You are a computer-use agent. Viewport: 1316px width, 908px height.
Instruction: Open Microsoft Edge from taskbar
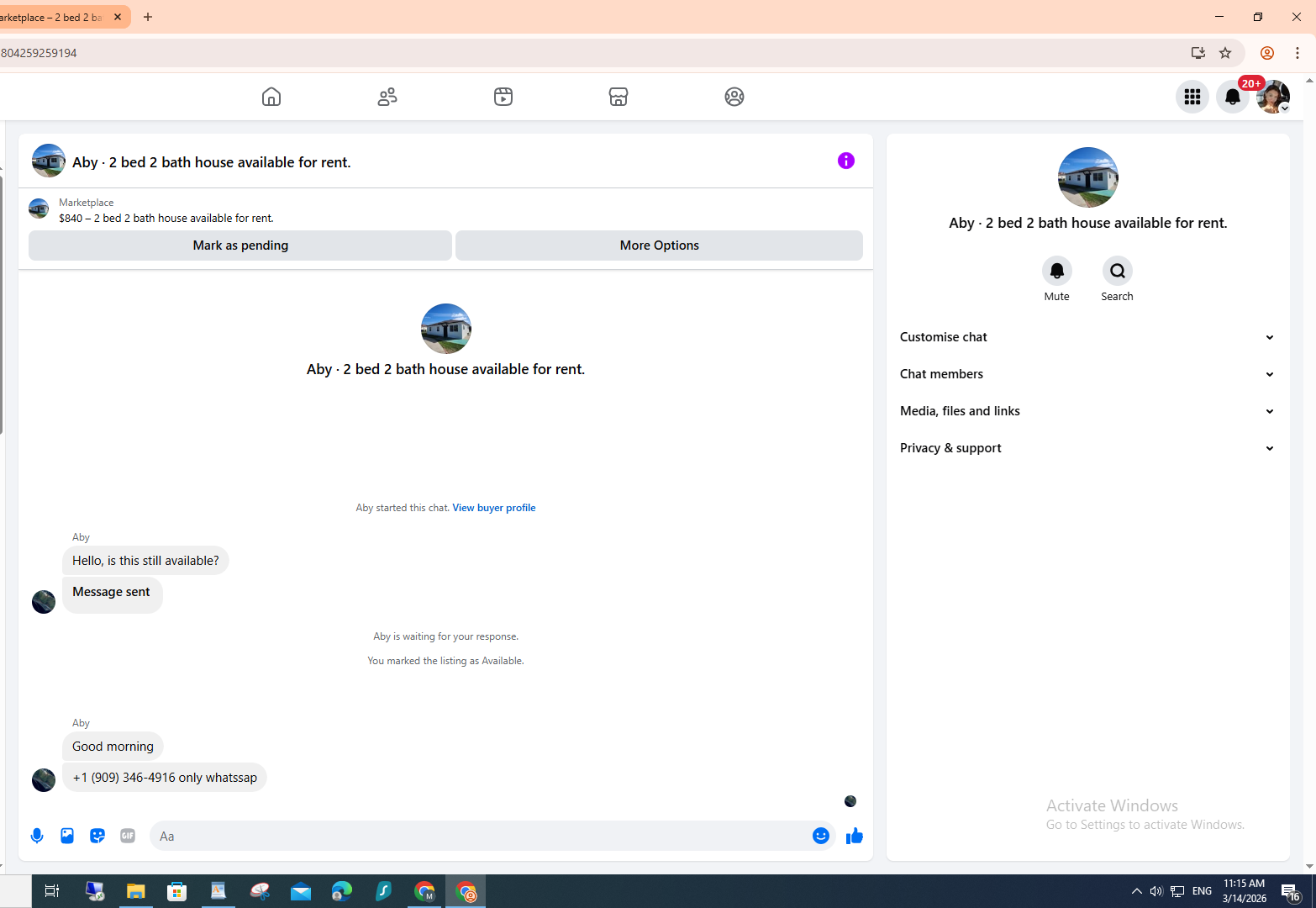tap(341, 891)
